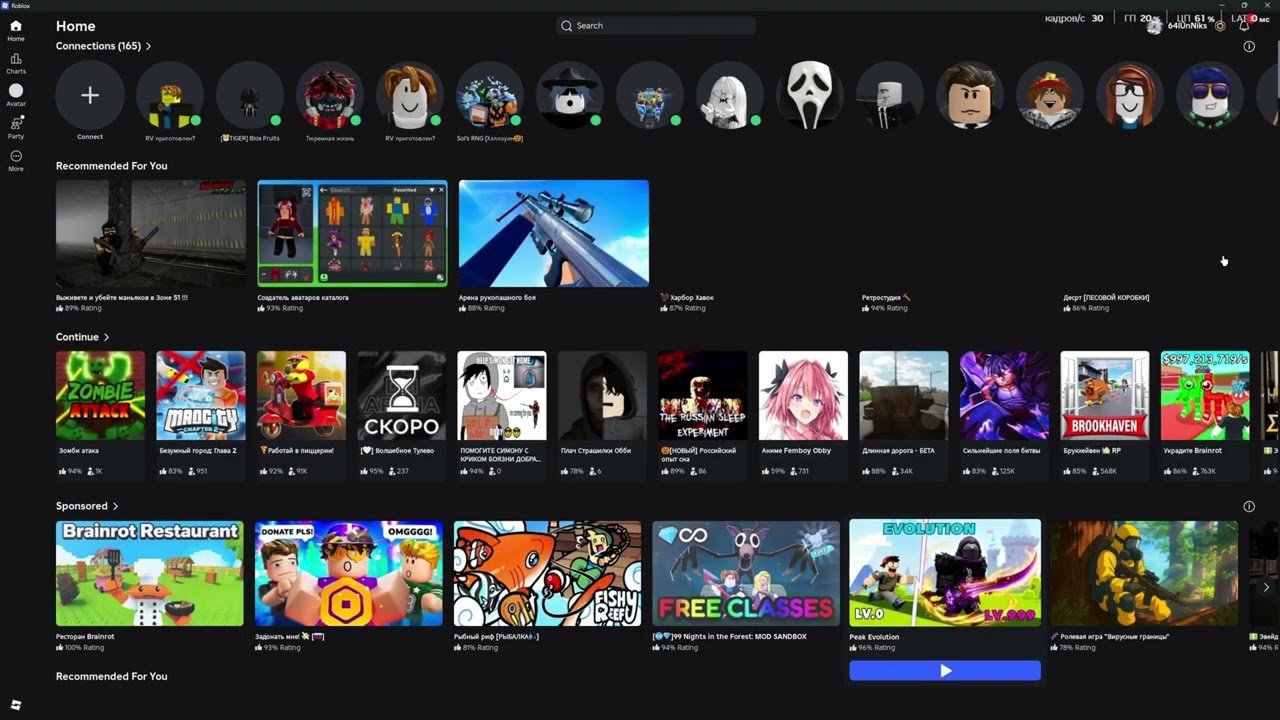
Task: Open the notifications bell icon
Action: point(1244,25)
